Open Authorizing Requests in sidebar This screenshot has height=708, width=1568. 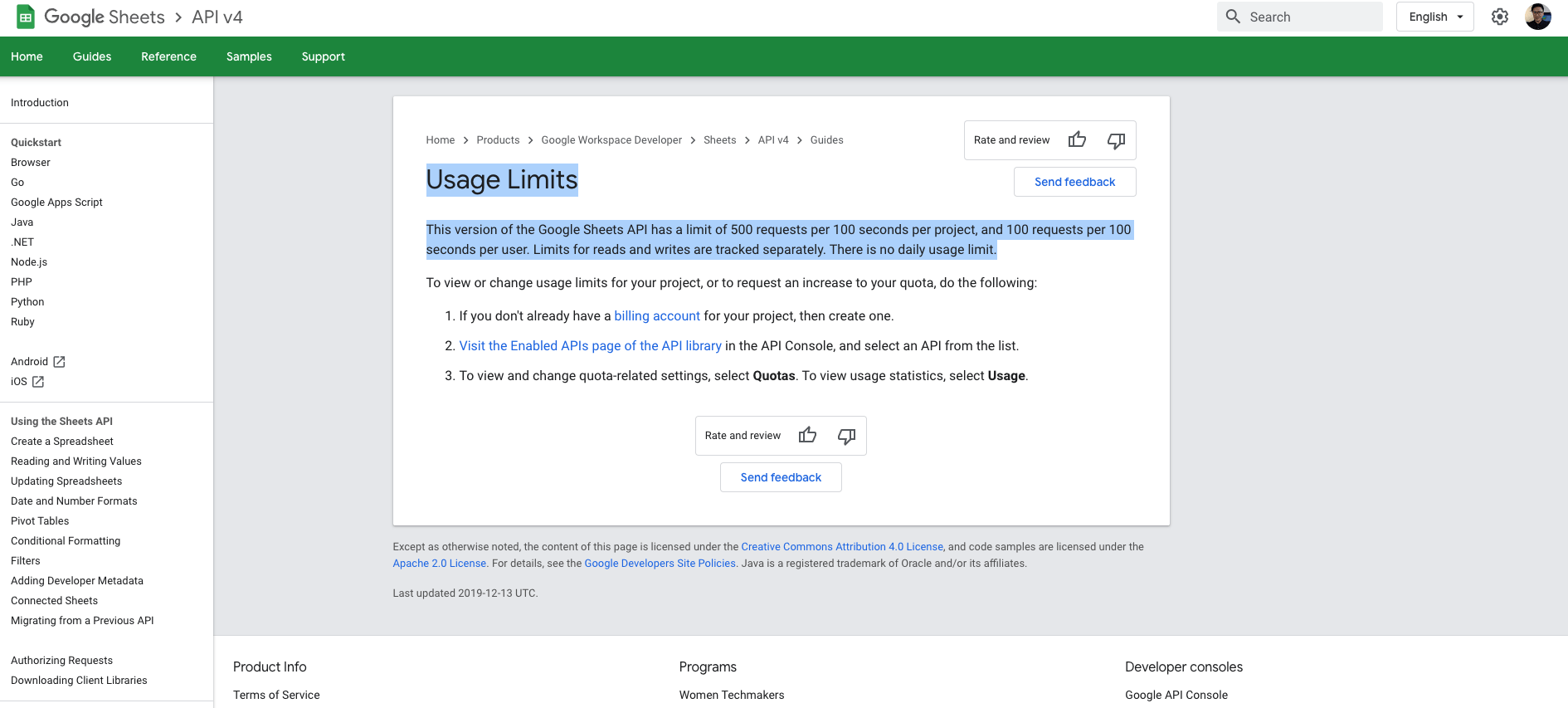point(61,661)
